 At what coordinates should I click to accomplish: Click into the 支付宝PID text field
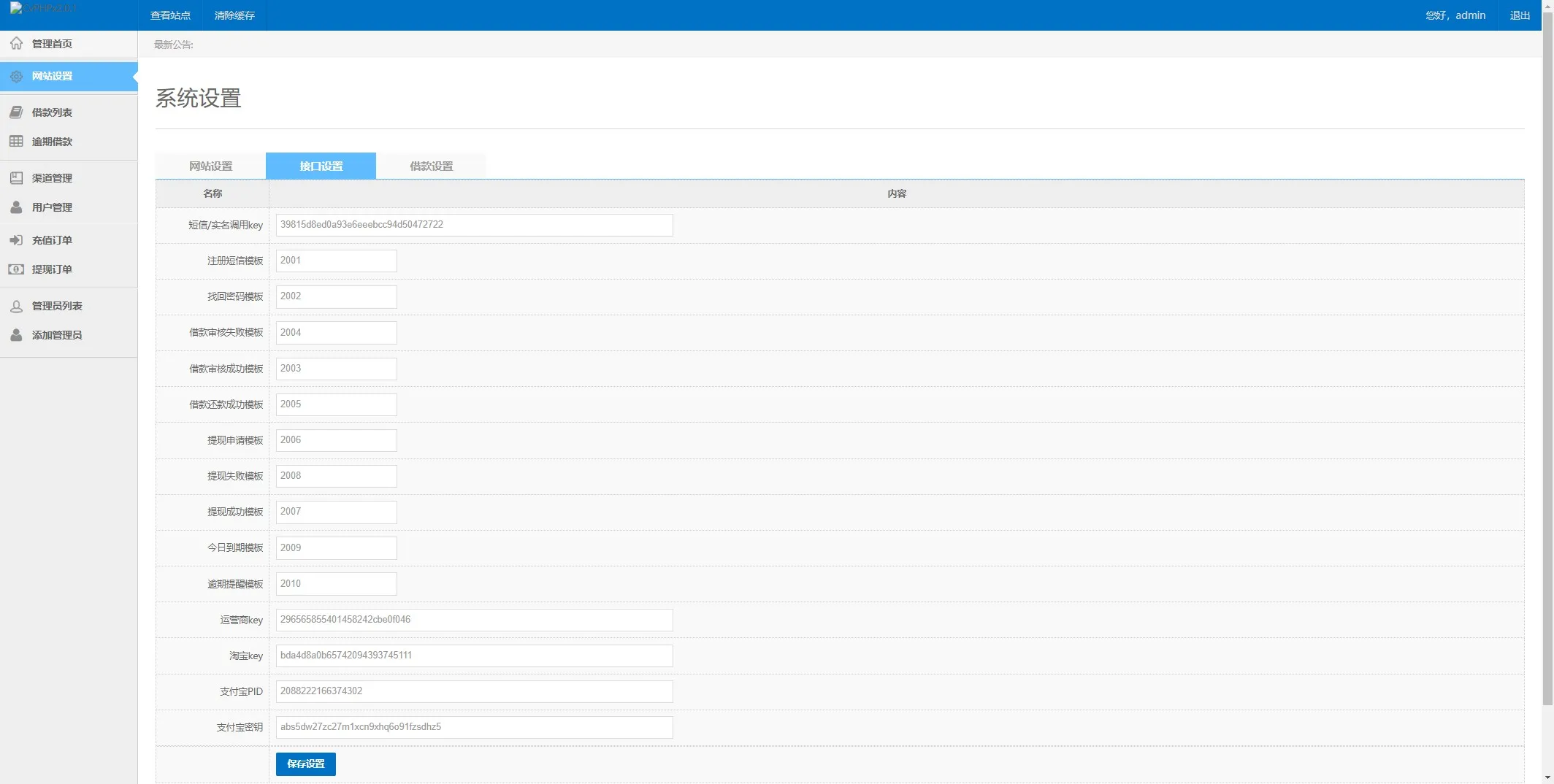click(474, 691)
